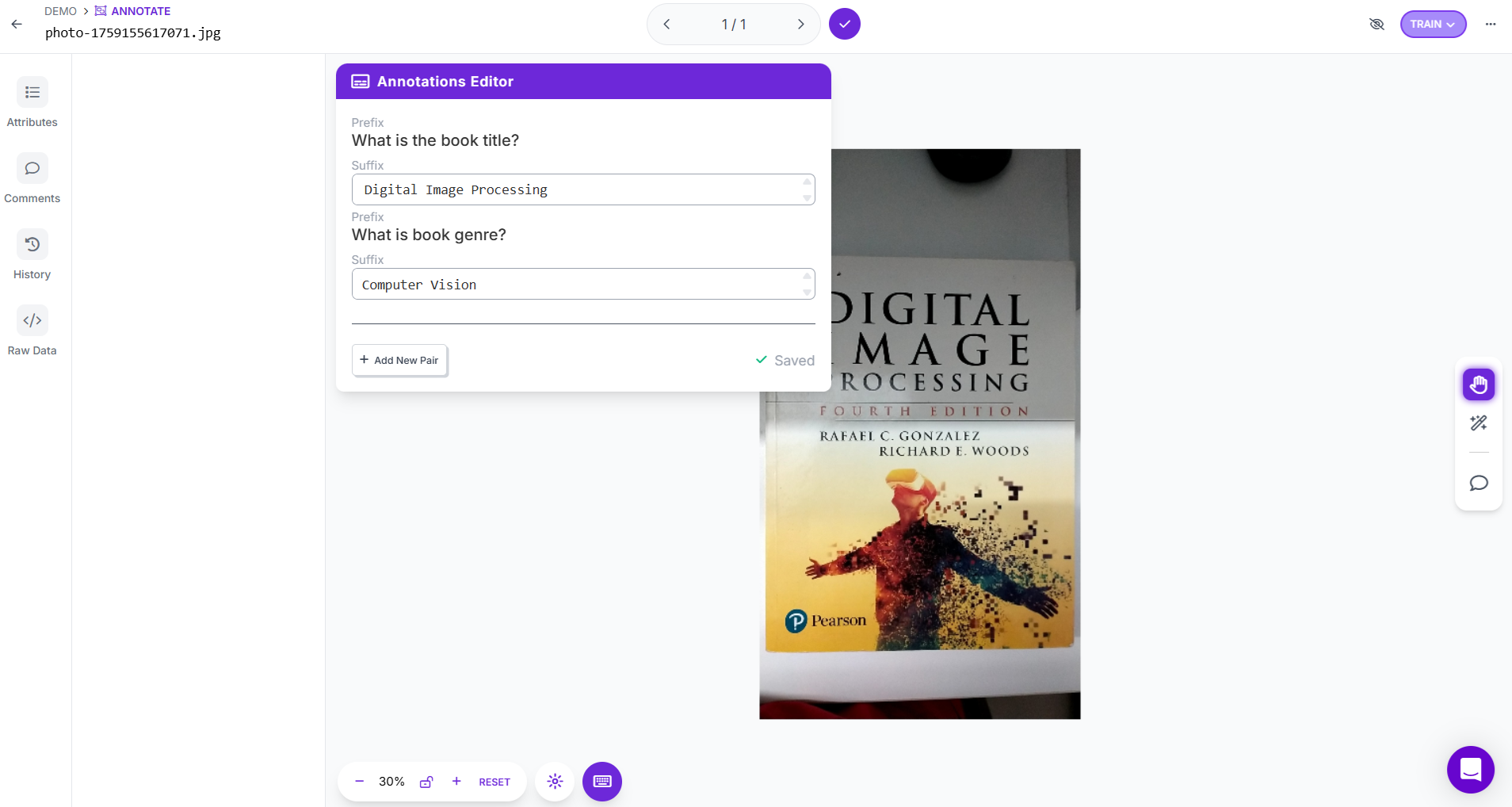The height and width of the screenshot is (807, 1512).
Task: Go back using the left arrow icon
Action: (17, 24)
